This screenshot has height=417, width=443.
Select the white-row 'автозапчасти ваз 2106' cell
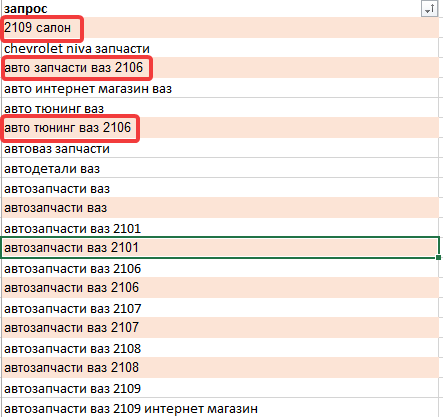tap(220, 268)
